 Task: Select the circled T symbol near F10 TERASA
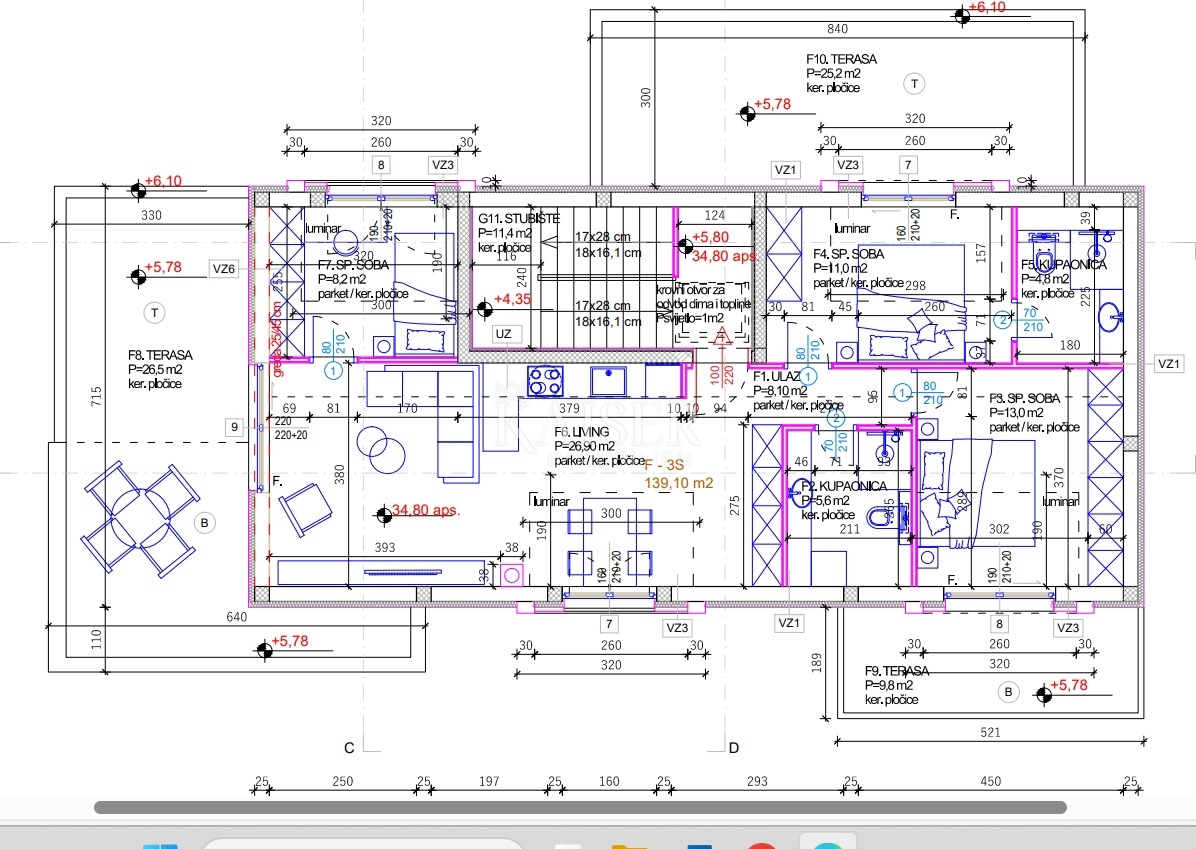tap(914, 84)
